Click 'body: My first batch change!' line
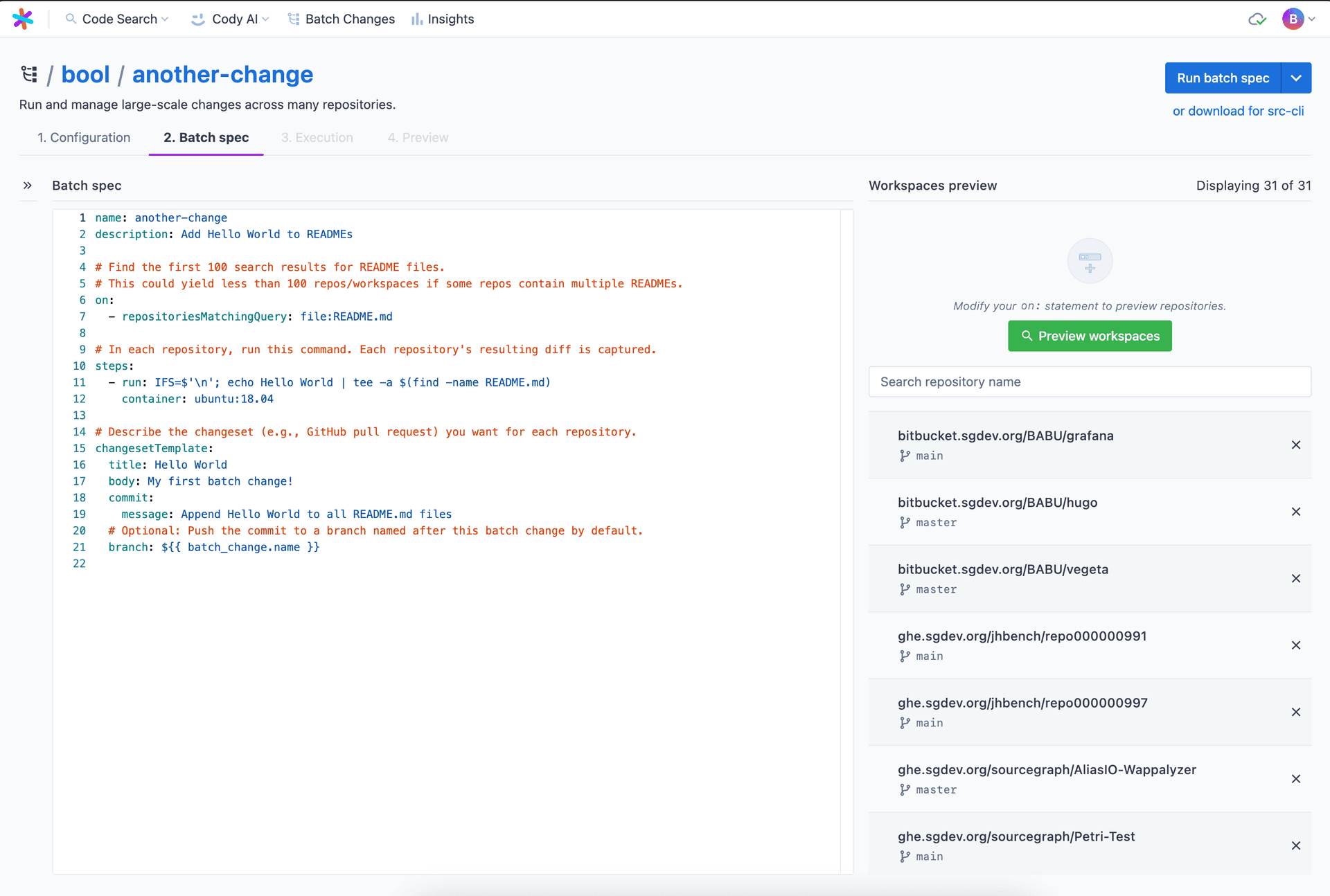This screenshot has width=1330, height=896. (x=200, y=481)
